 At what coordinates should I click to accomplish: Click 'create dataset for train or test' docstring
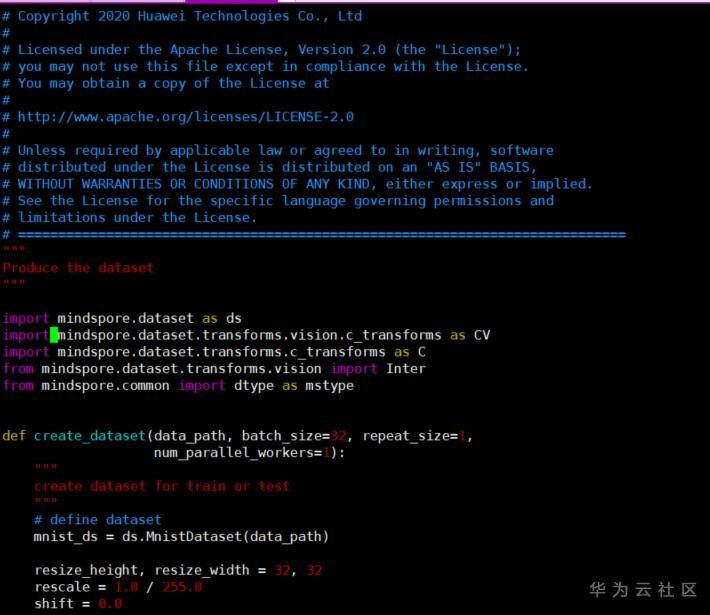[161, 486]
